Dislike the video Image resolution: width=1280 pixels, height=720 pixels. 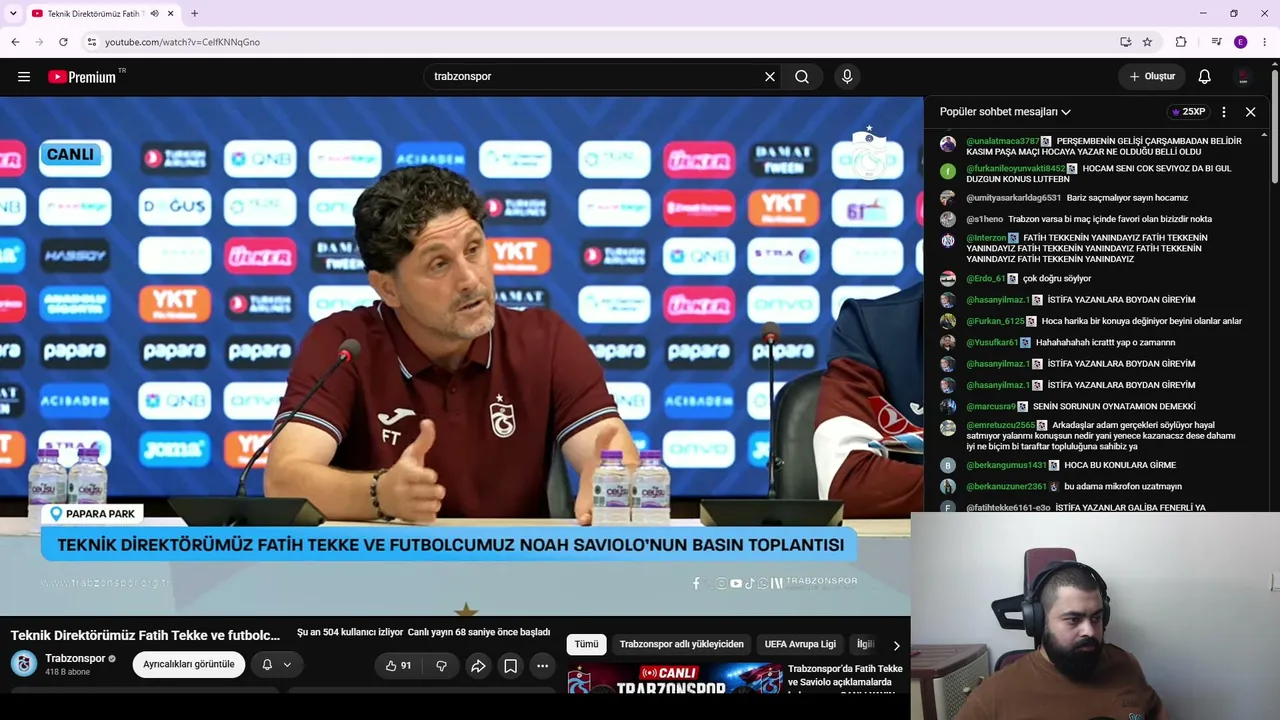[441, 665]
